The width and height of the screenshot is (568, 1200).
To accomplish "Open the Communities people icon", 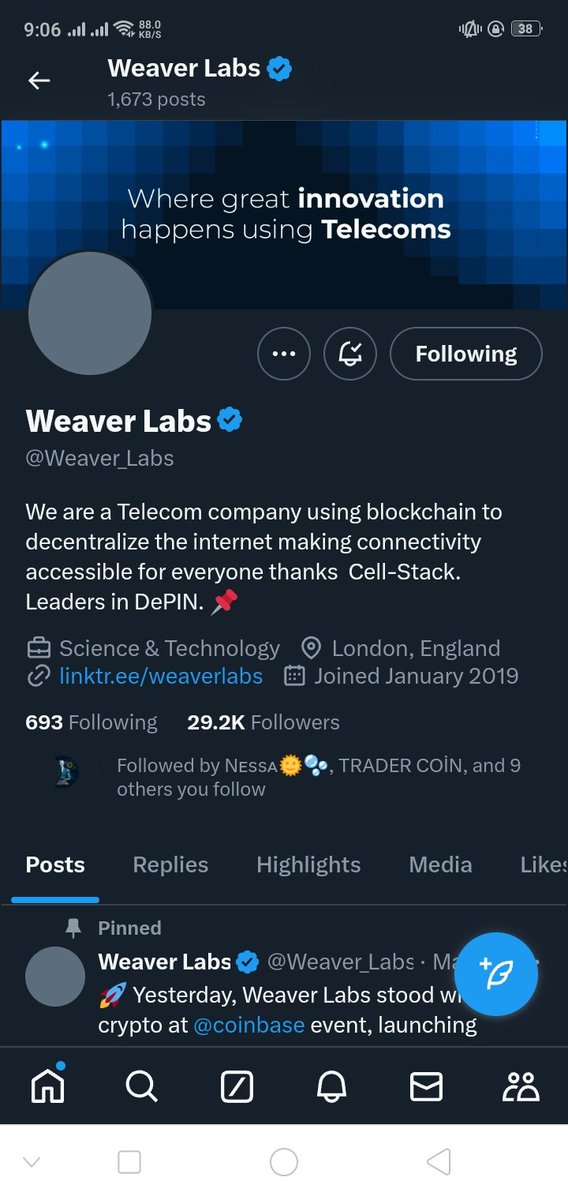I will click(x=521, y=1086).
